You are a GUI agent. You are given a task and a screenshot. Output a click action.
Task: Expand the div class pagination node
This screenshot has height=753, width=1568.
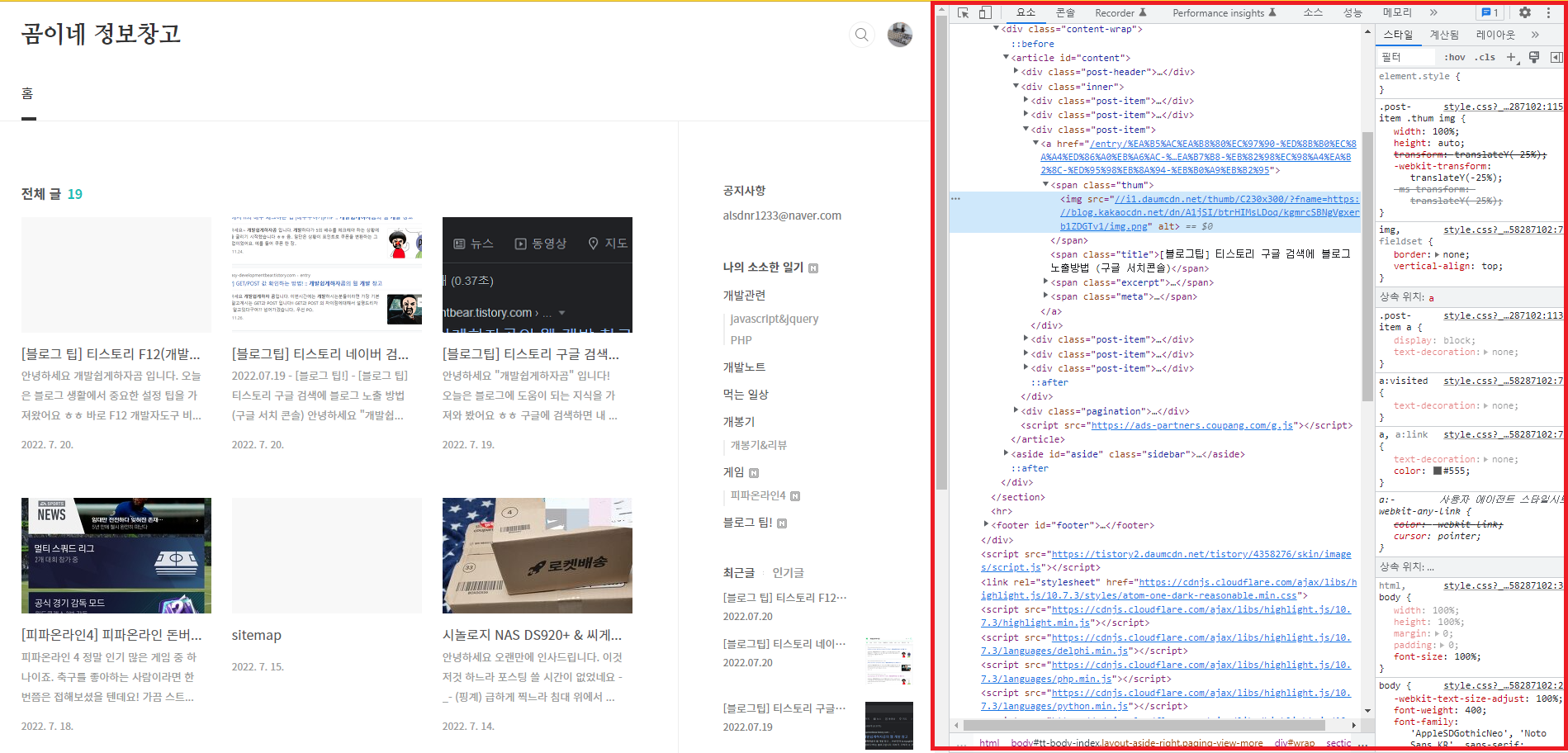coord(1016,410)
